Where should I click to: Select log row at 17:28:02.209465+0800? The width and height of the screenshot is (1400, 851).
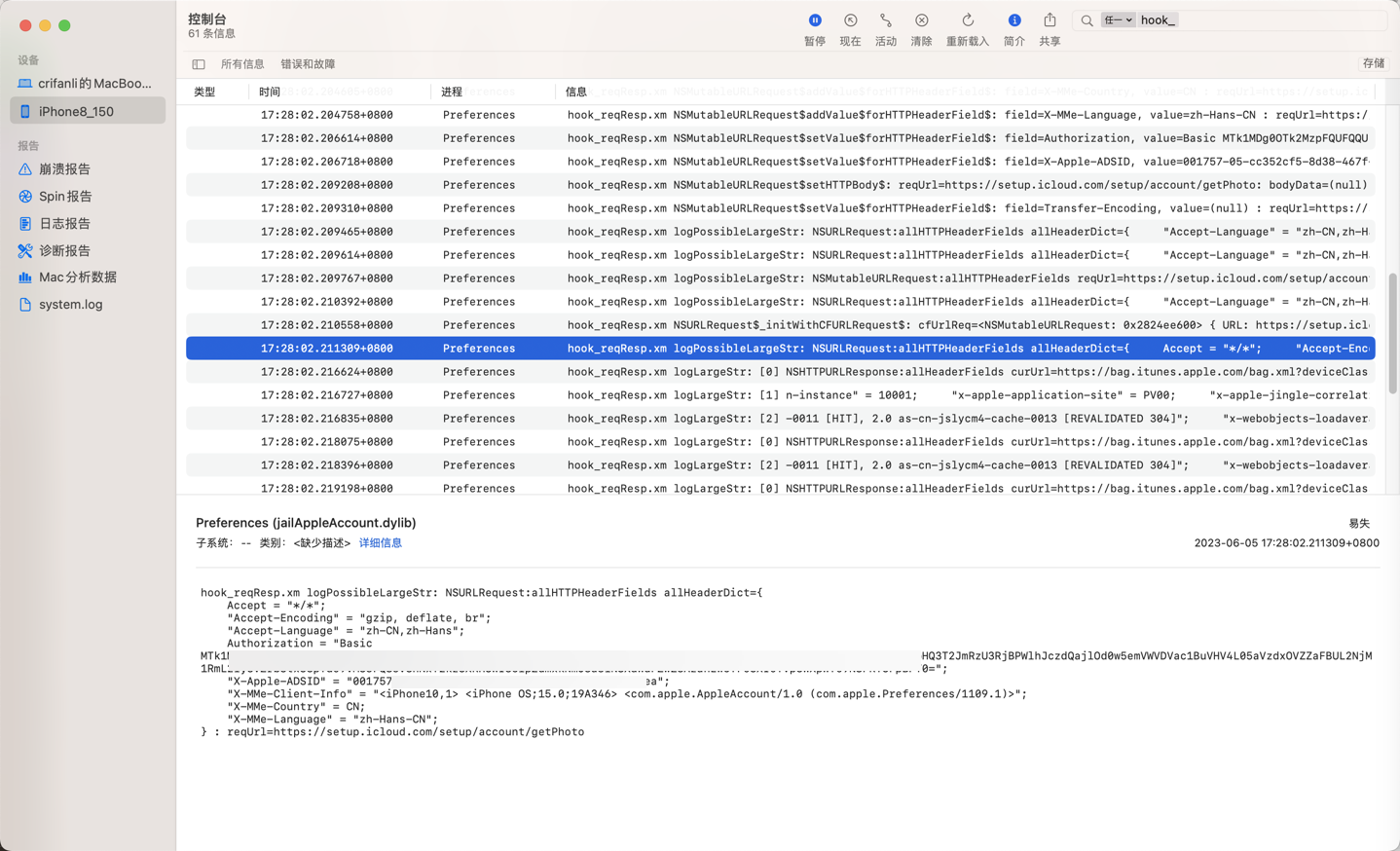pos(781,232)
